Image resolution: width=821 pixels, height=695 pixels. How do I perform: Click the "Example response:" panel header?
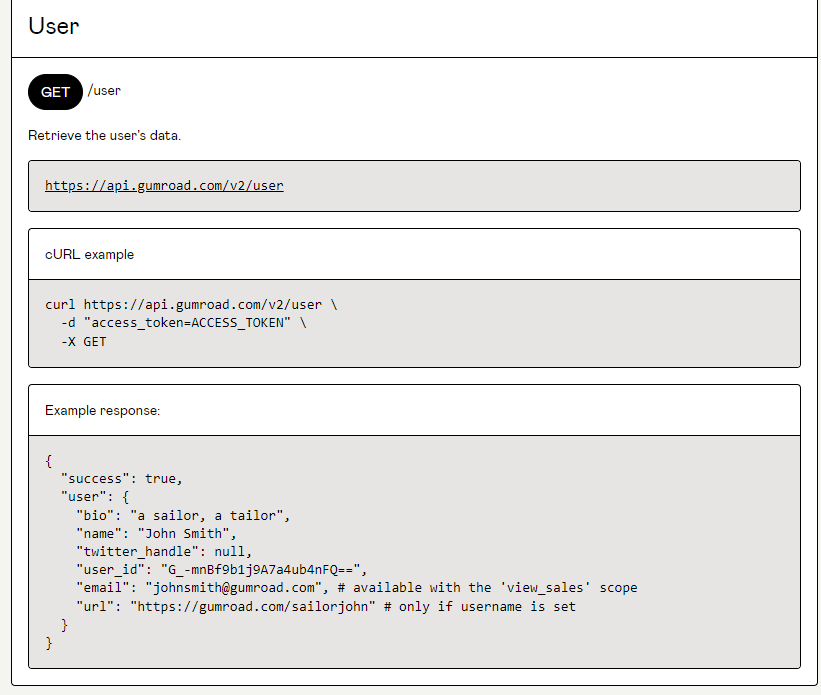point(414,411)
